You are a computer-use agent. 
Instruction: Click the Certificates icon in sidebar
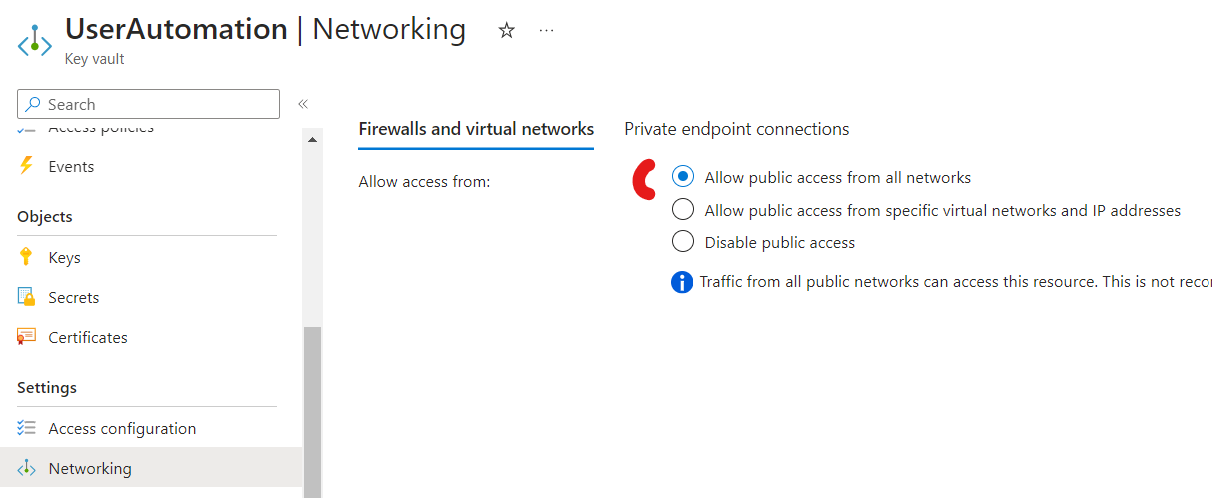[x=26, y=337]
